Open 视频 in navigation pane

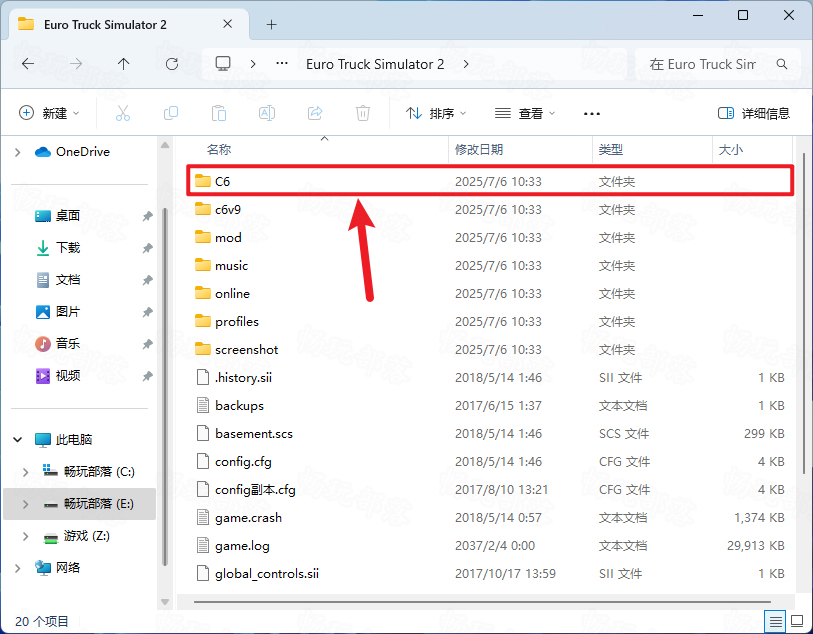click(68, 376)
